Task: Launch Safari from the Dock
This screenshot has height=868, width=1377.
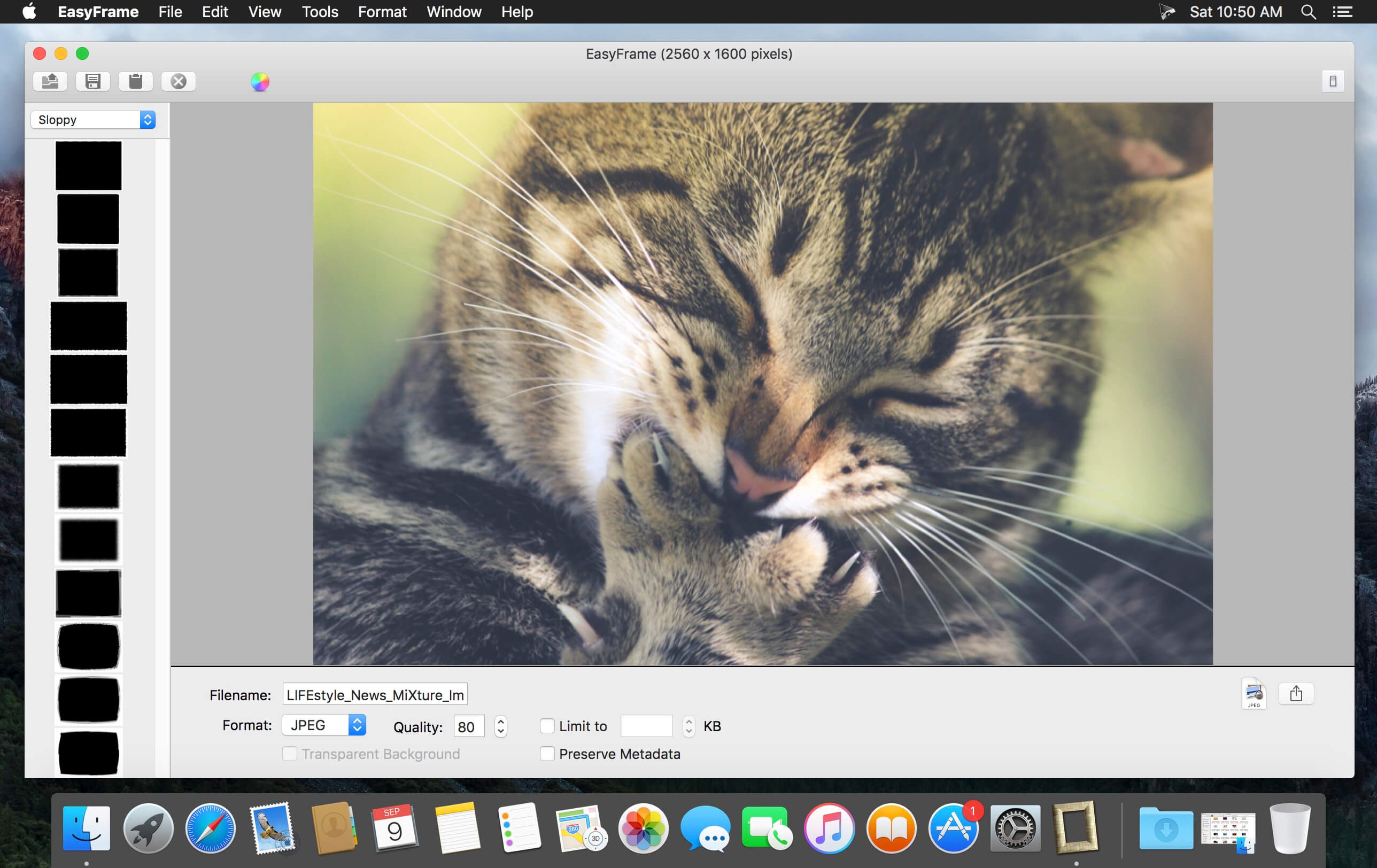Action: coord(210,827)
